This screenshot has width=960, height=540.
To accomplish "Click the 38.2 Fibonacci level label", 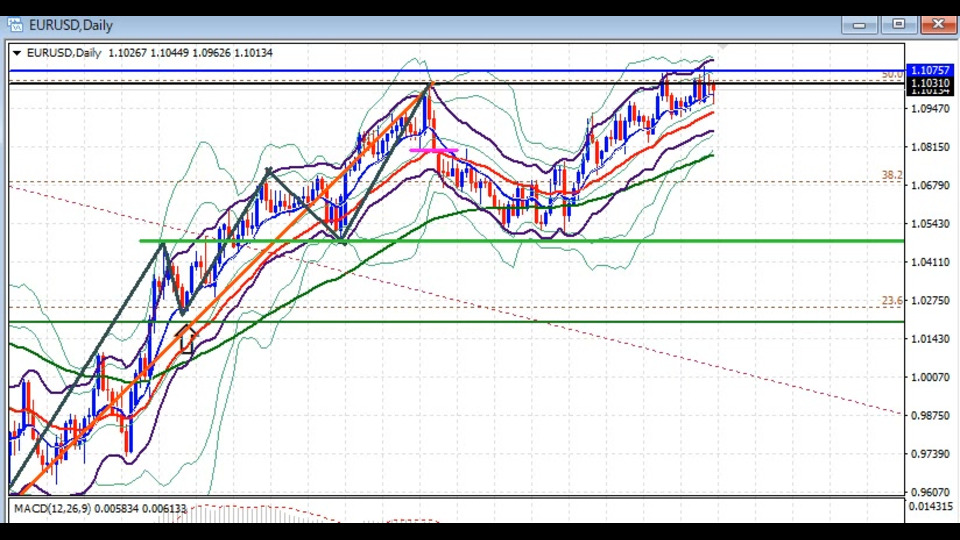I will pos(892,175).
